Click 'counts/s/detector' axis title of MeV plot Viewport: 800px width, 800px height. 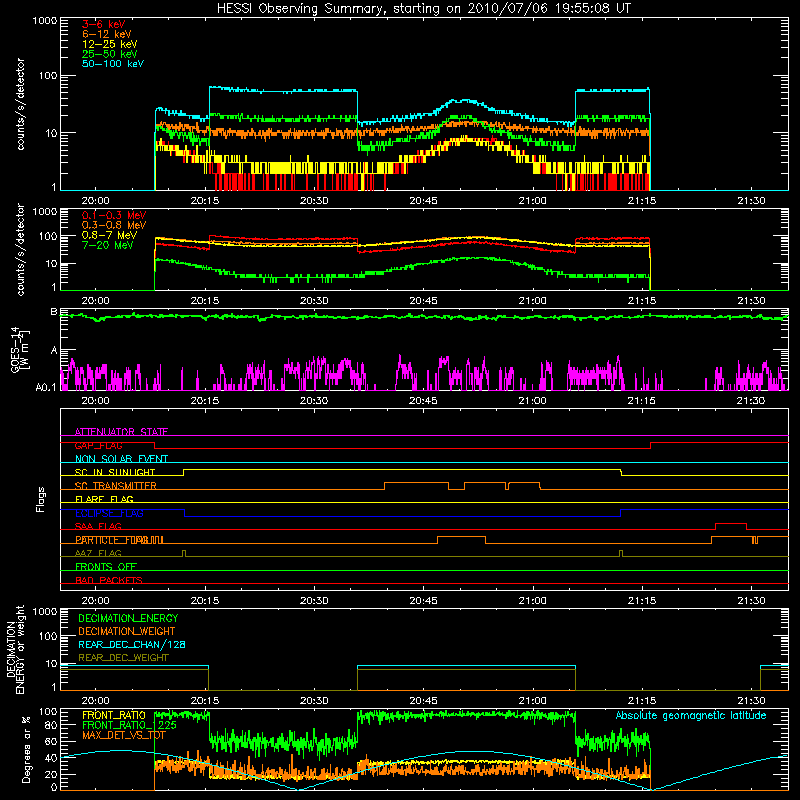coord(20,250)
